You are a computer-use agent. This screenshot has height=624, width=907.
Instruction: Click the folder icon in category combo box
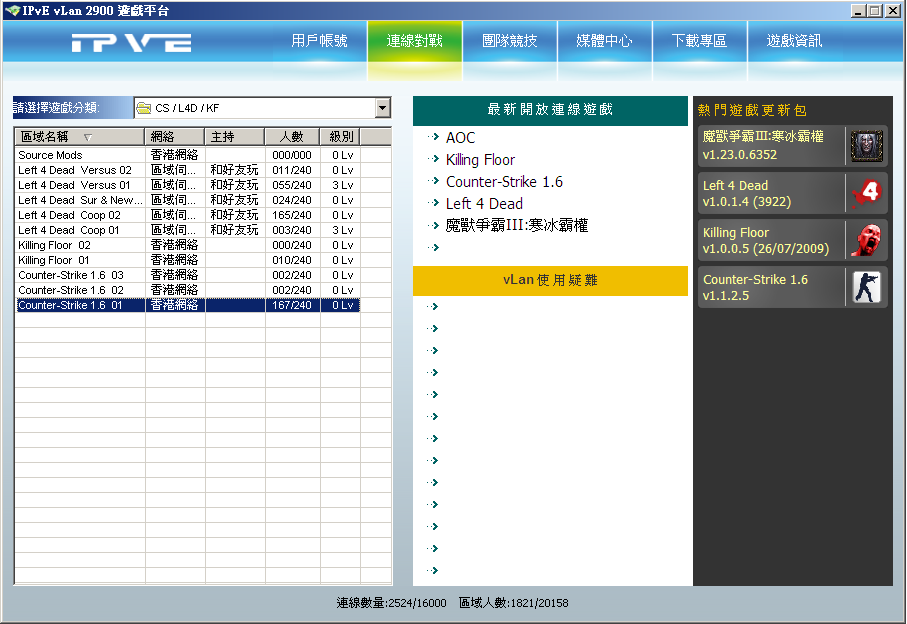click(144, 108)
